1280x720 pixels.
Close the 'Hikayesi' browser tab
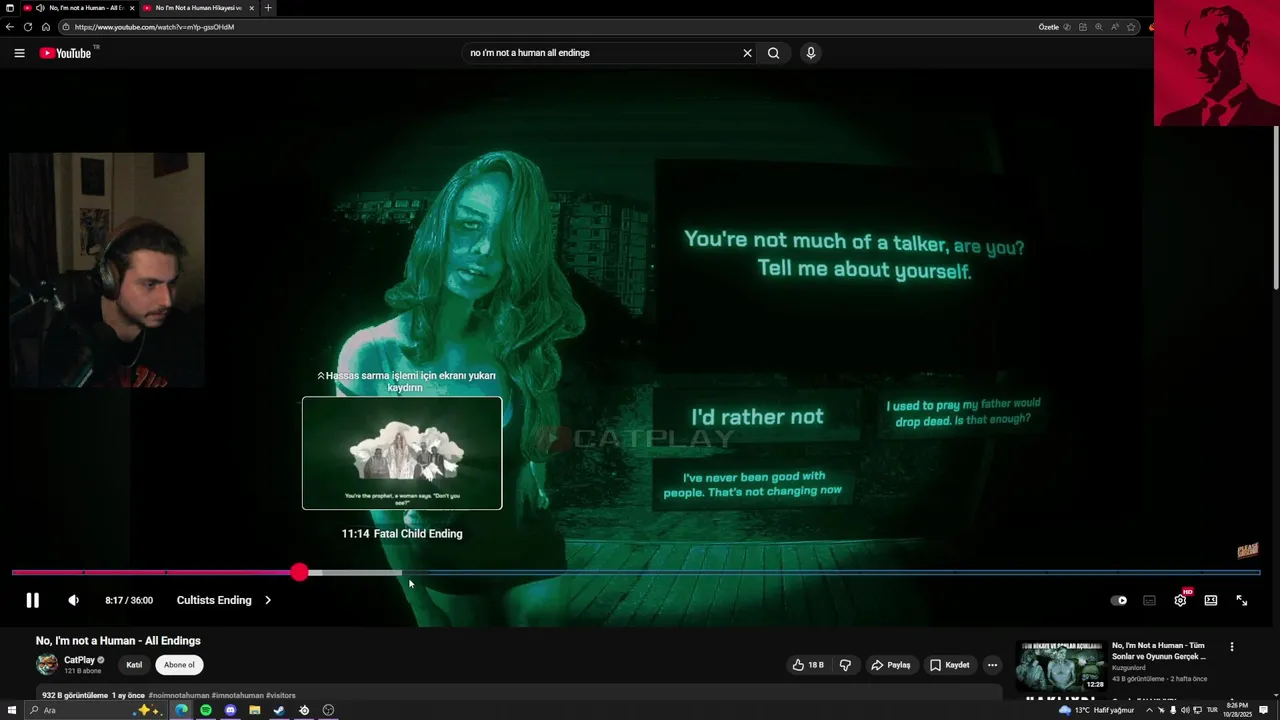(251, 8)
